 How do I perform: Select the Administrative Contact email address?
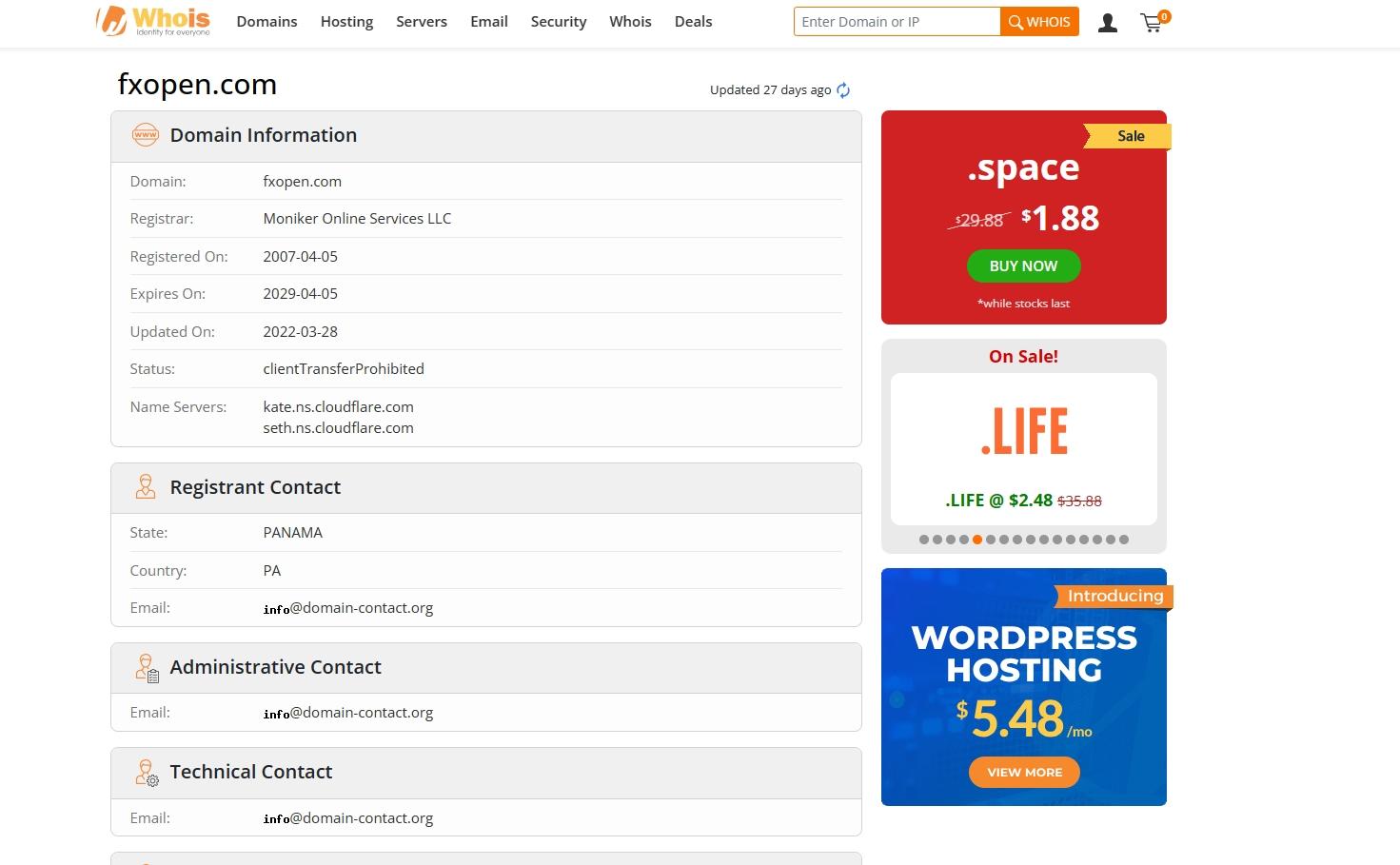[x=348, y=713]
